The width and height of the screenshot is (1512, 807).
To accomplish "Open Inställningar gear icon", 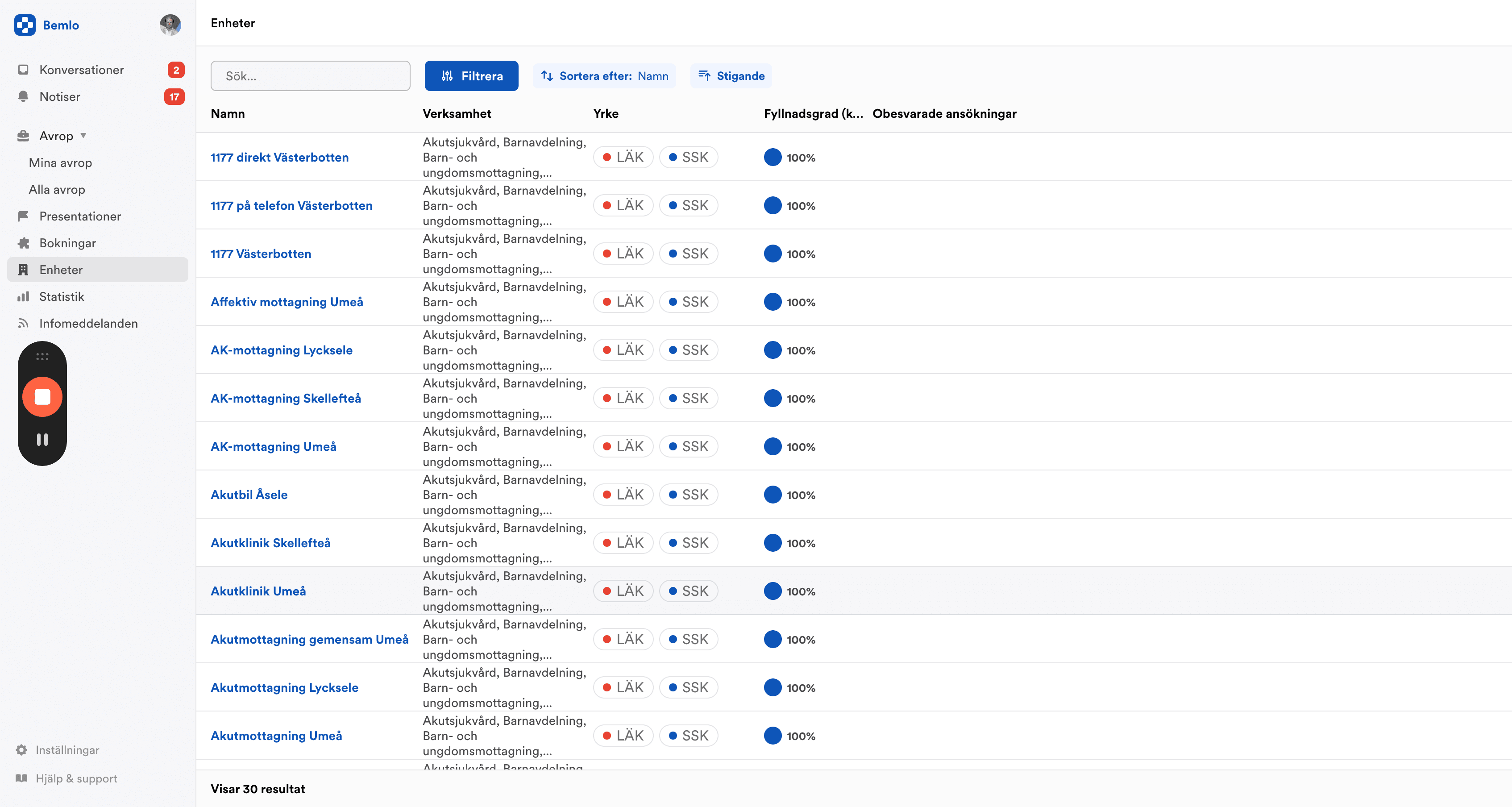I will pyautogui.click(x=22, y=750).
